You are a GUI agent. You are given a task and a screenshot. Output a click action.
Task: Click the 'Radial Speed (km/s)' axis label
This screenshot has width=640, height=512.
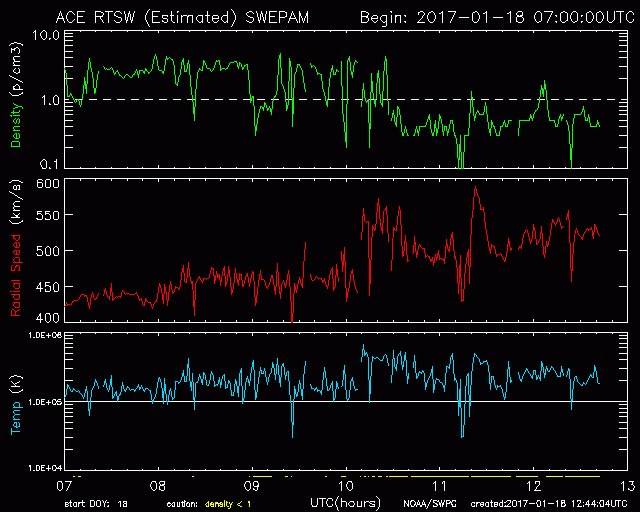[16, 248]
